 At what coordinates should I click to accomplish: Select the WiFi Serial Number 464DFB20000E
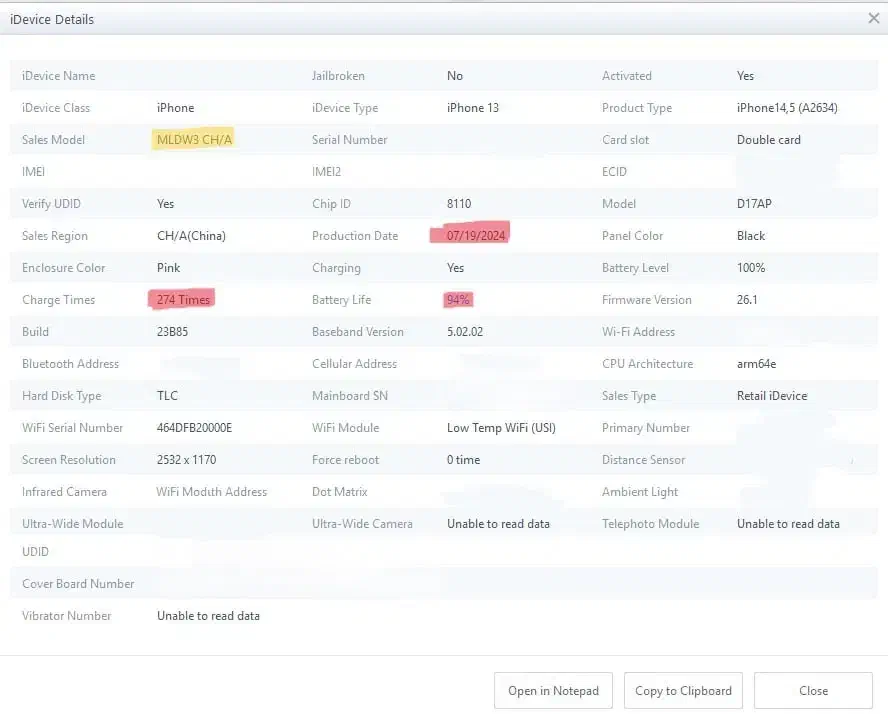pyautogui.click(x=194, y=428)
